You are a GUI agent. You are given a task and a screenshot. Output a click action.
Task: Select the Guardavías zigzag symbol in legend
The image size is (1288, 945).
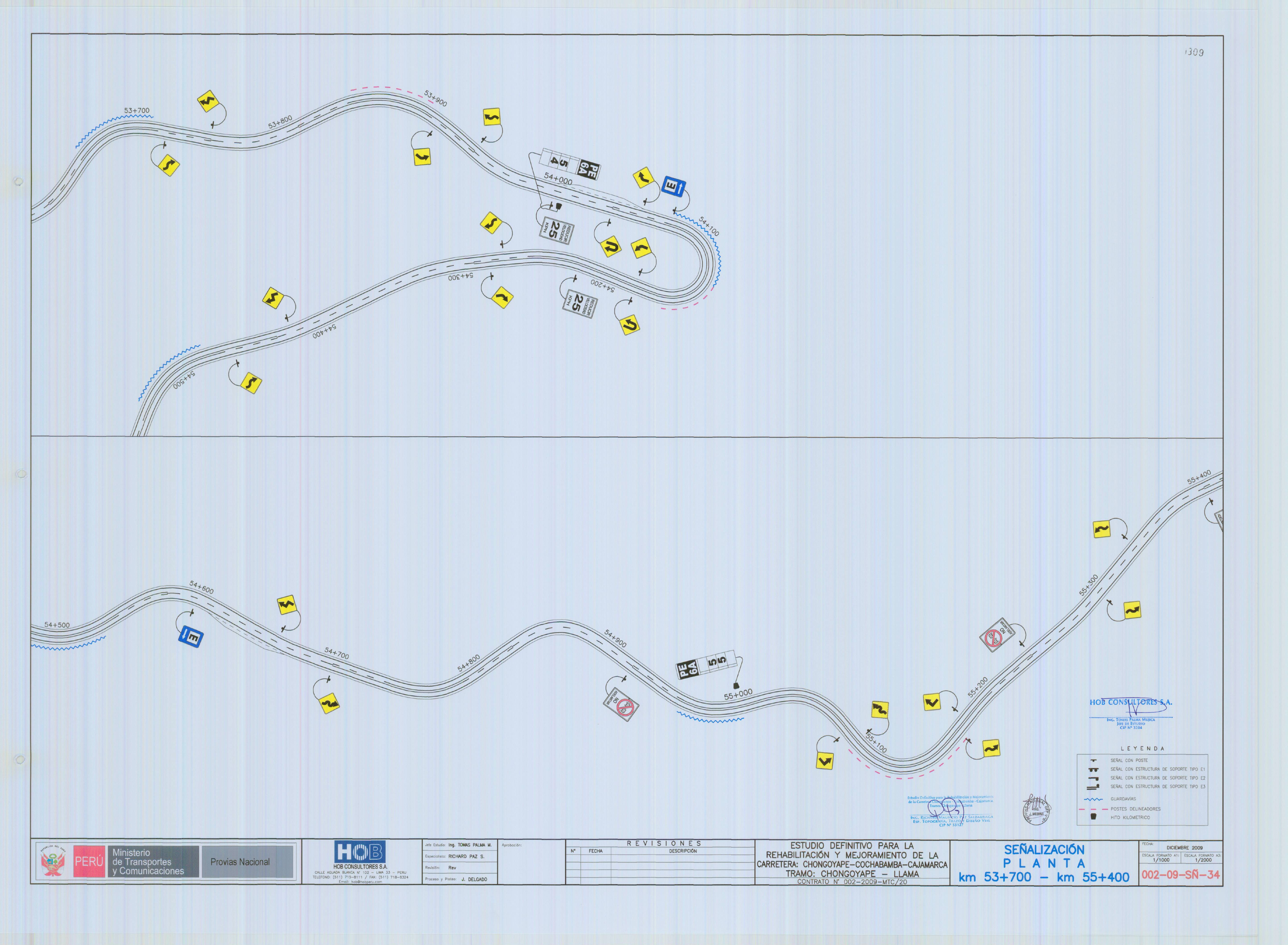1093,799
